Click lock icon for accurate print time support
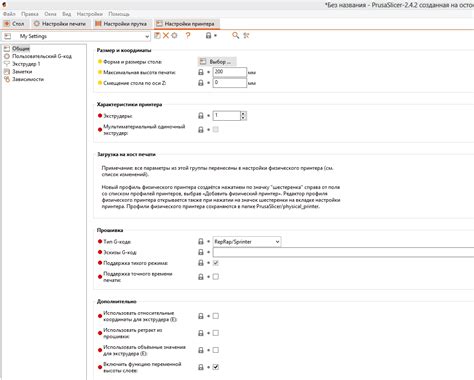The height and width of the screenshot is (380, 474). [201, 277]
